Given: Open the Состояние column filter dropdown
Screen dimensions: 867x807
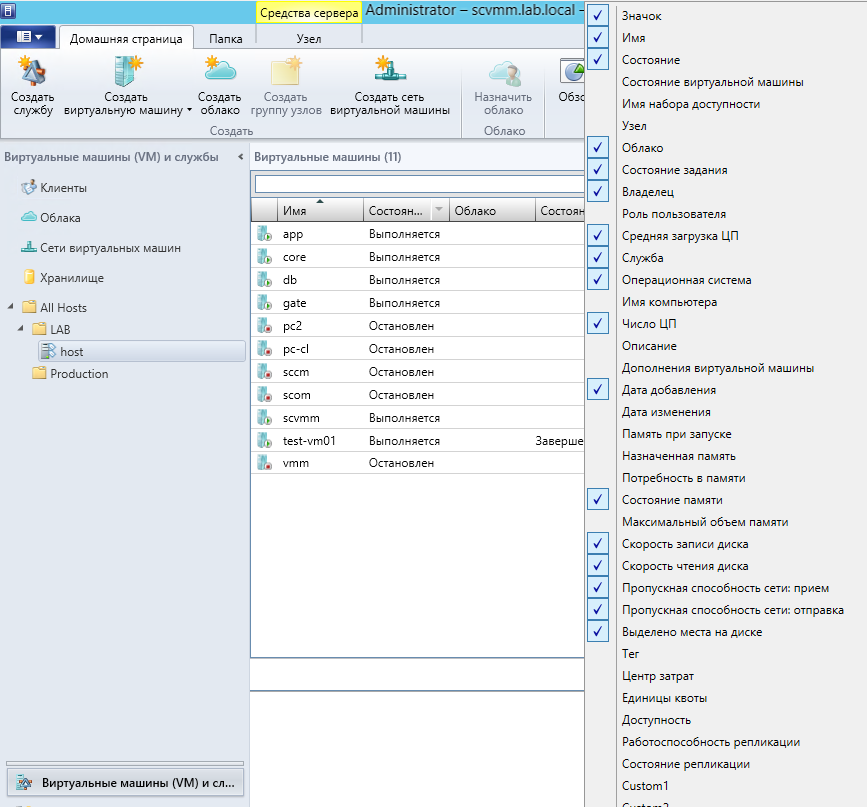Looking at the screenshot, I should pyautogui.click(x=437, y=211).
